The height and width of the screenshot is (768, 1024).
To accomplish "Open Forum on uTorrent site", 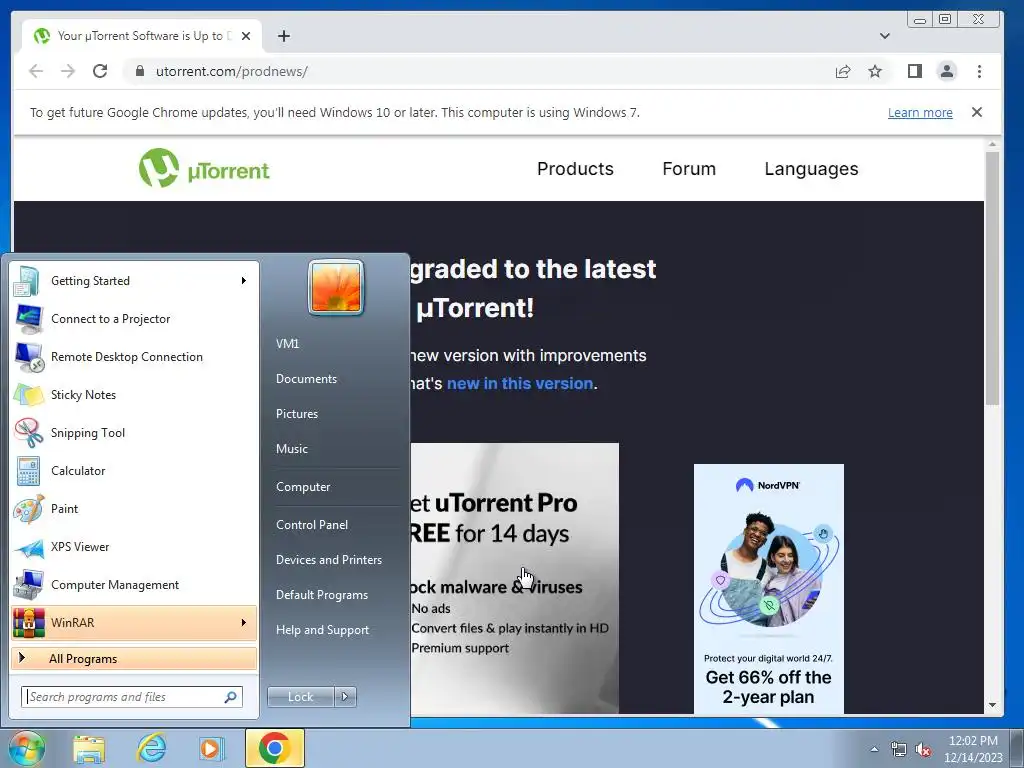I will click(x=689, y=168).
